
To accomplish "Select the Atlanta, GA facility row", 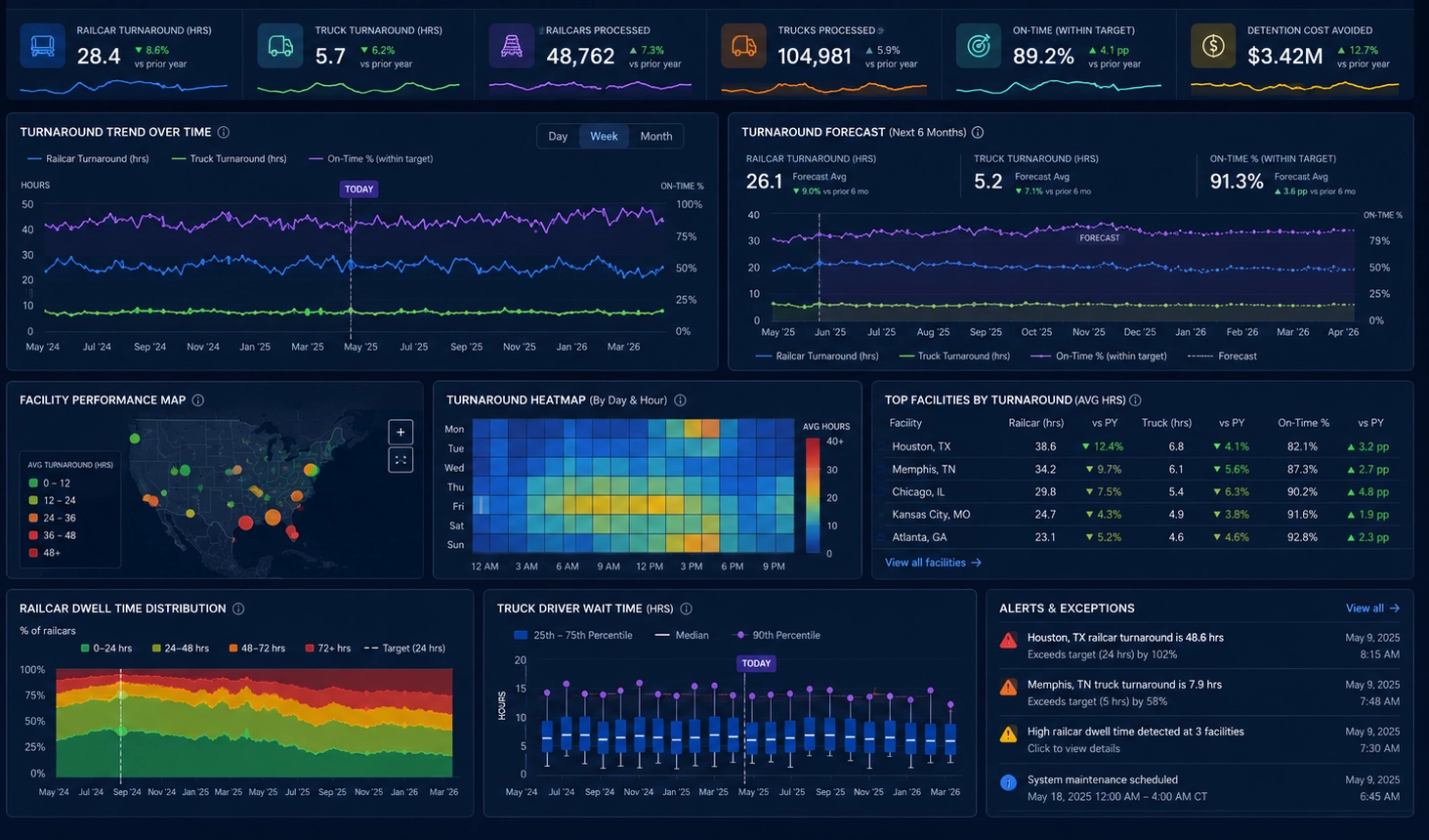I will coord(1141,536).
